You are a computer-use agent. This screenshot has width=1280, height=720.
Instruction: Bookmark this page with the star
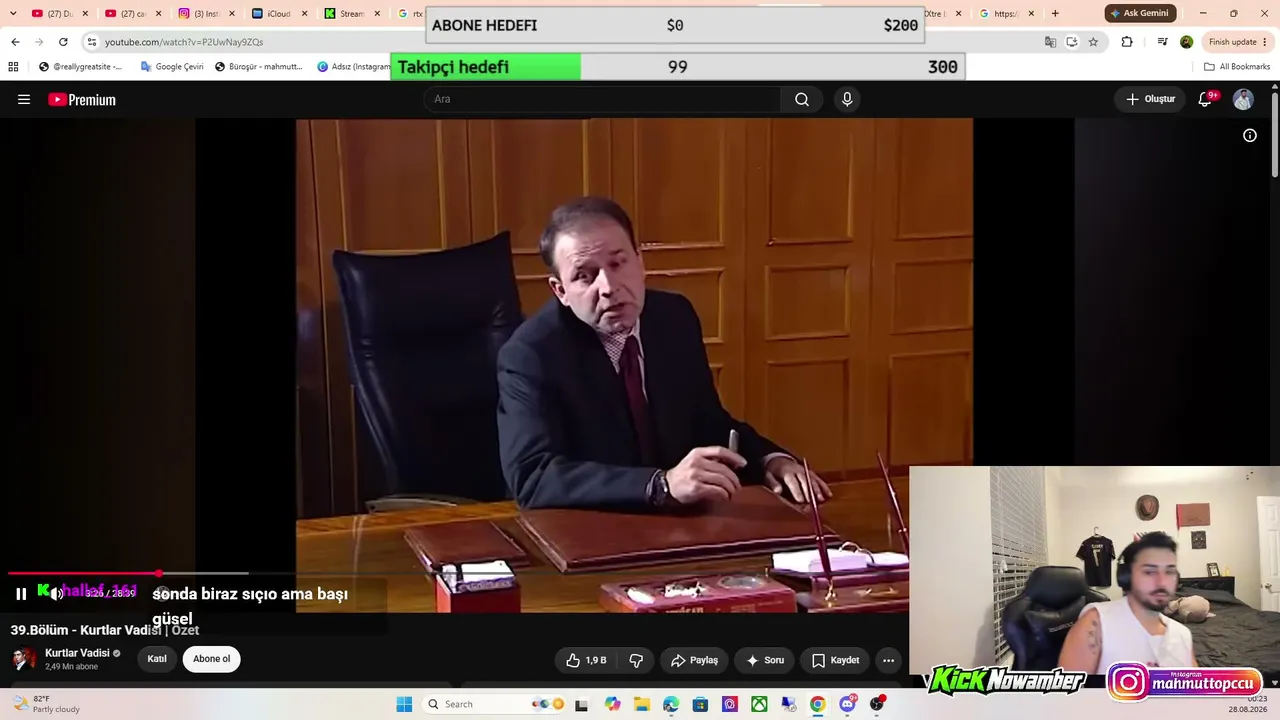[1093, 42]
